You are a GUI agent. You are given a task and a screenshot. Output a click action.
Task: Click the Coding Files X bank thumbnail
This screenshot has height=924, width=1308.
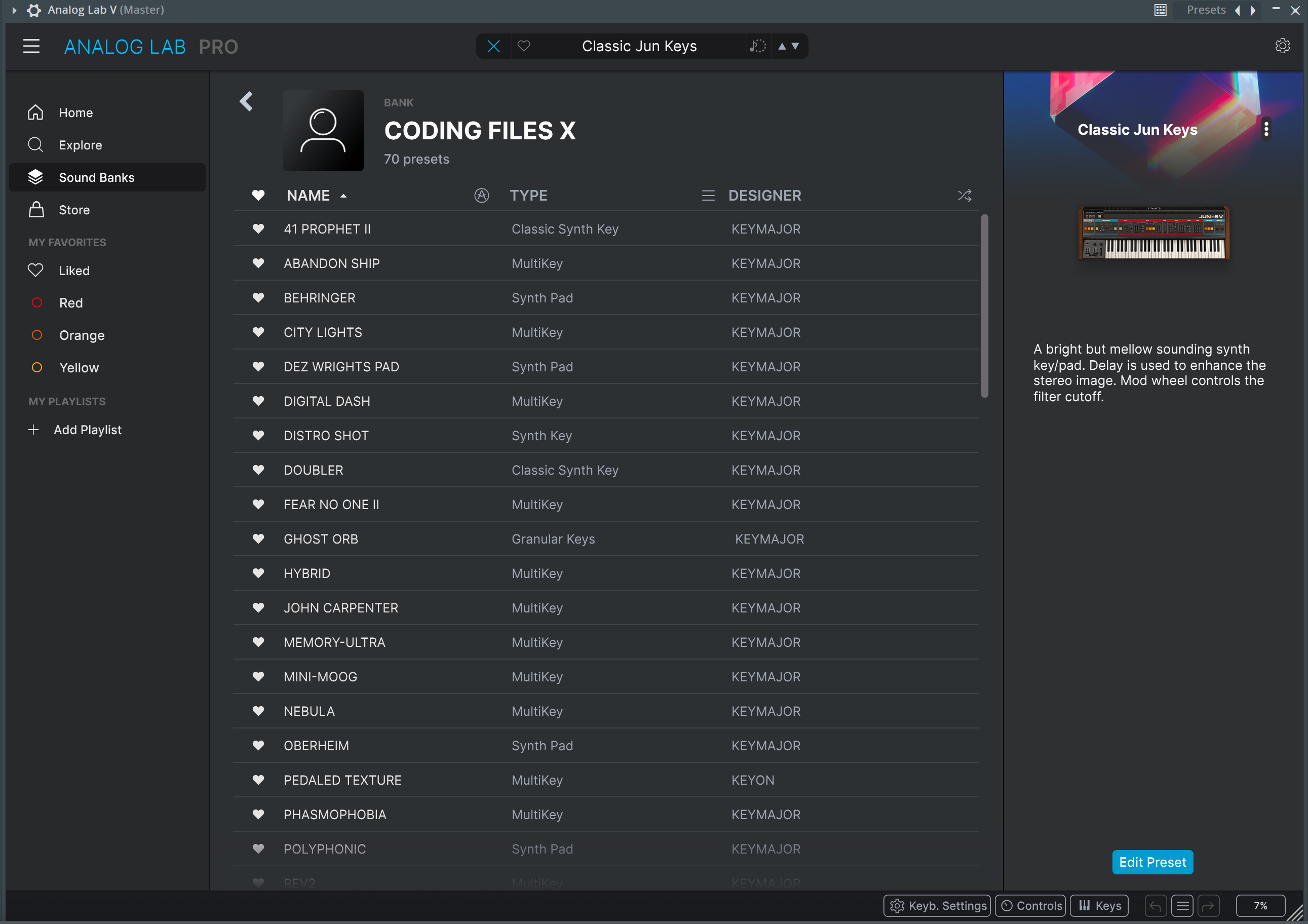[x=323, y=131]
